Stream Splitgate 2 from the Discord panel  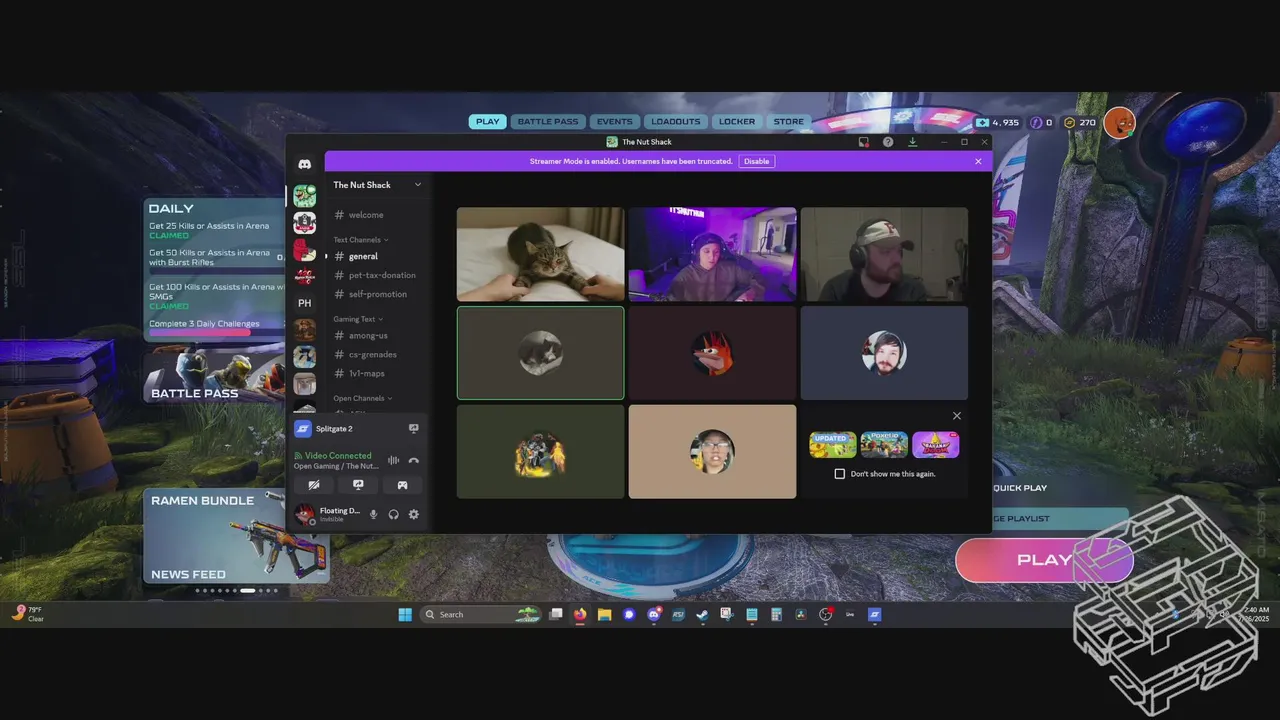point(413,428)
